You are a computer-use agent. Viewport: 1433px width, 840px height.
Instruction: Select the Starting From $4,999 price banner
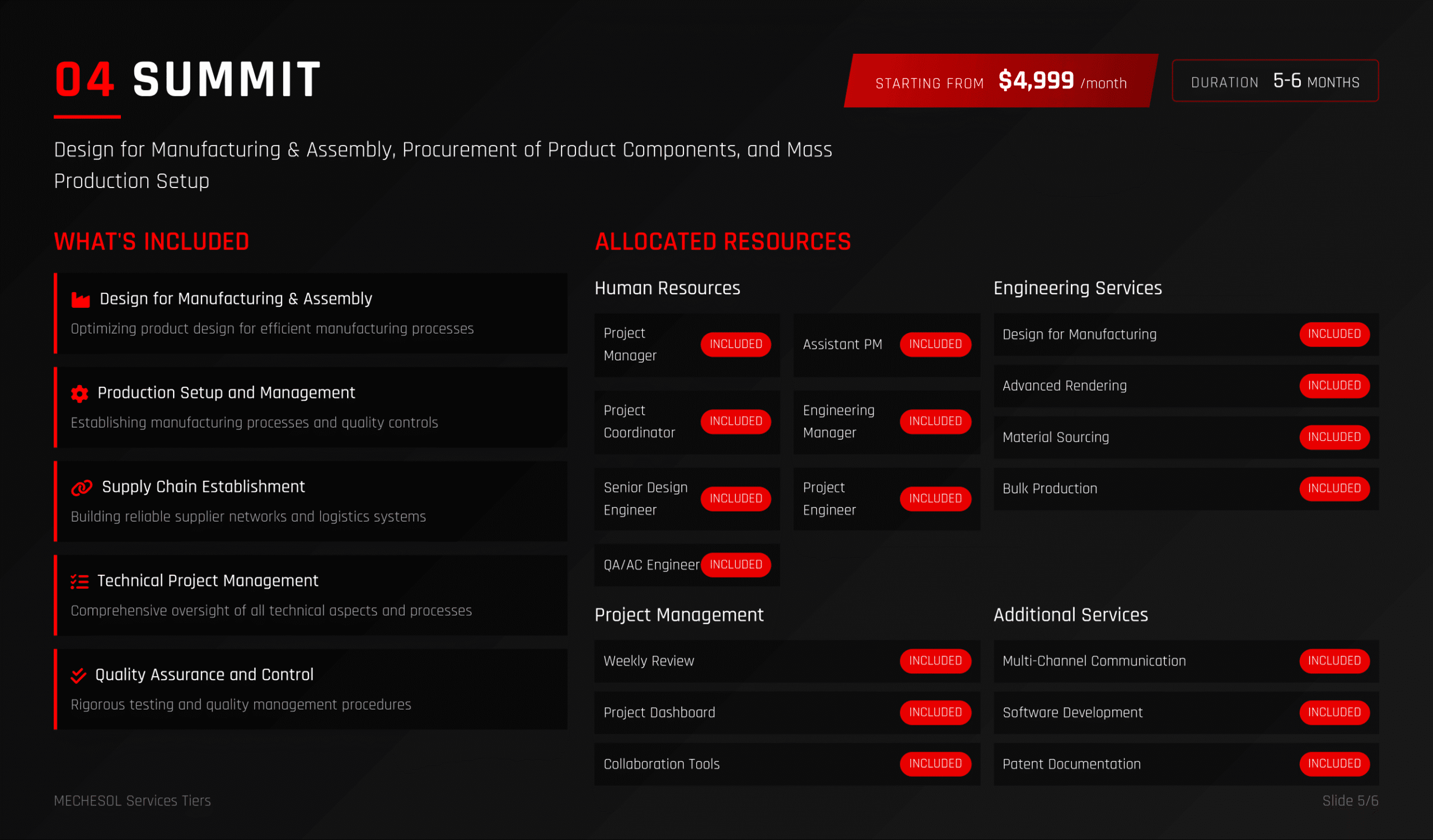[1001, 81]
